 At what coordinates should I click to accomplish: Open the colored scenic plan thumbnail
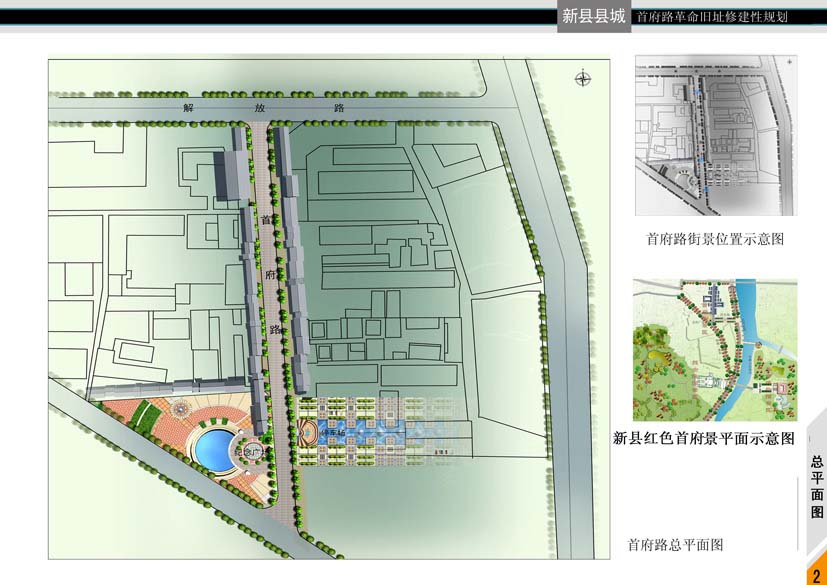pos(715,350)
